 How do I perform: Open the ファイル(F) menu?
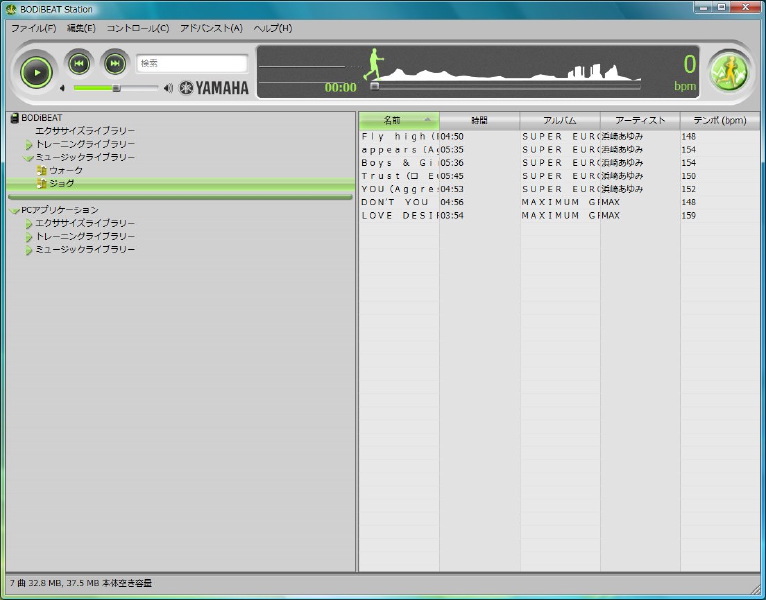click(x=33, y=28)
